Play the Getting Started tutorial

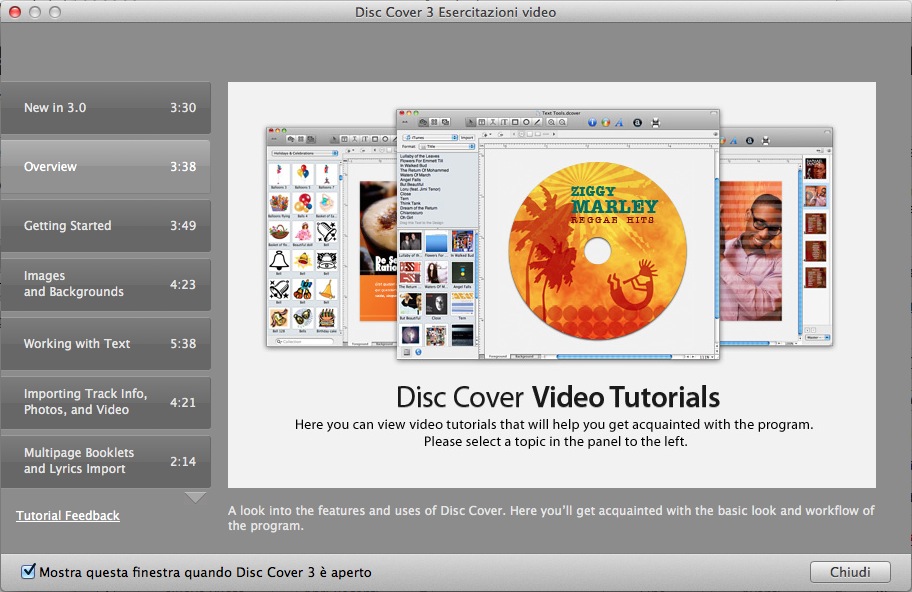point(105,226)
